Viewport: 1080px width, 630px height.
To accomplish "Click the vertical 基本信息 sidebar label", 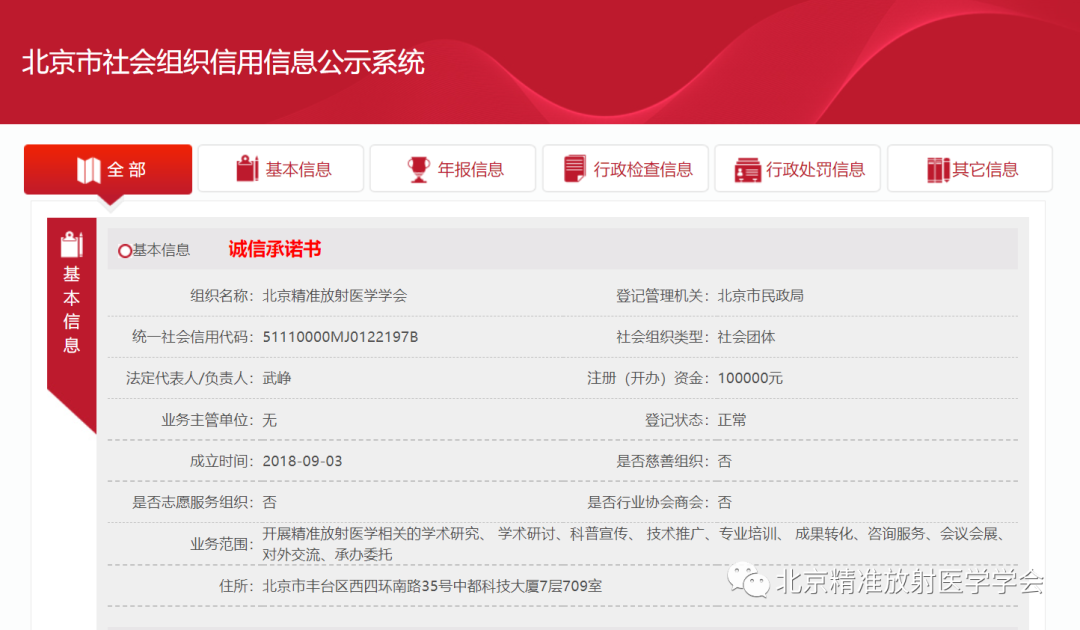I will point(72,310).
